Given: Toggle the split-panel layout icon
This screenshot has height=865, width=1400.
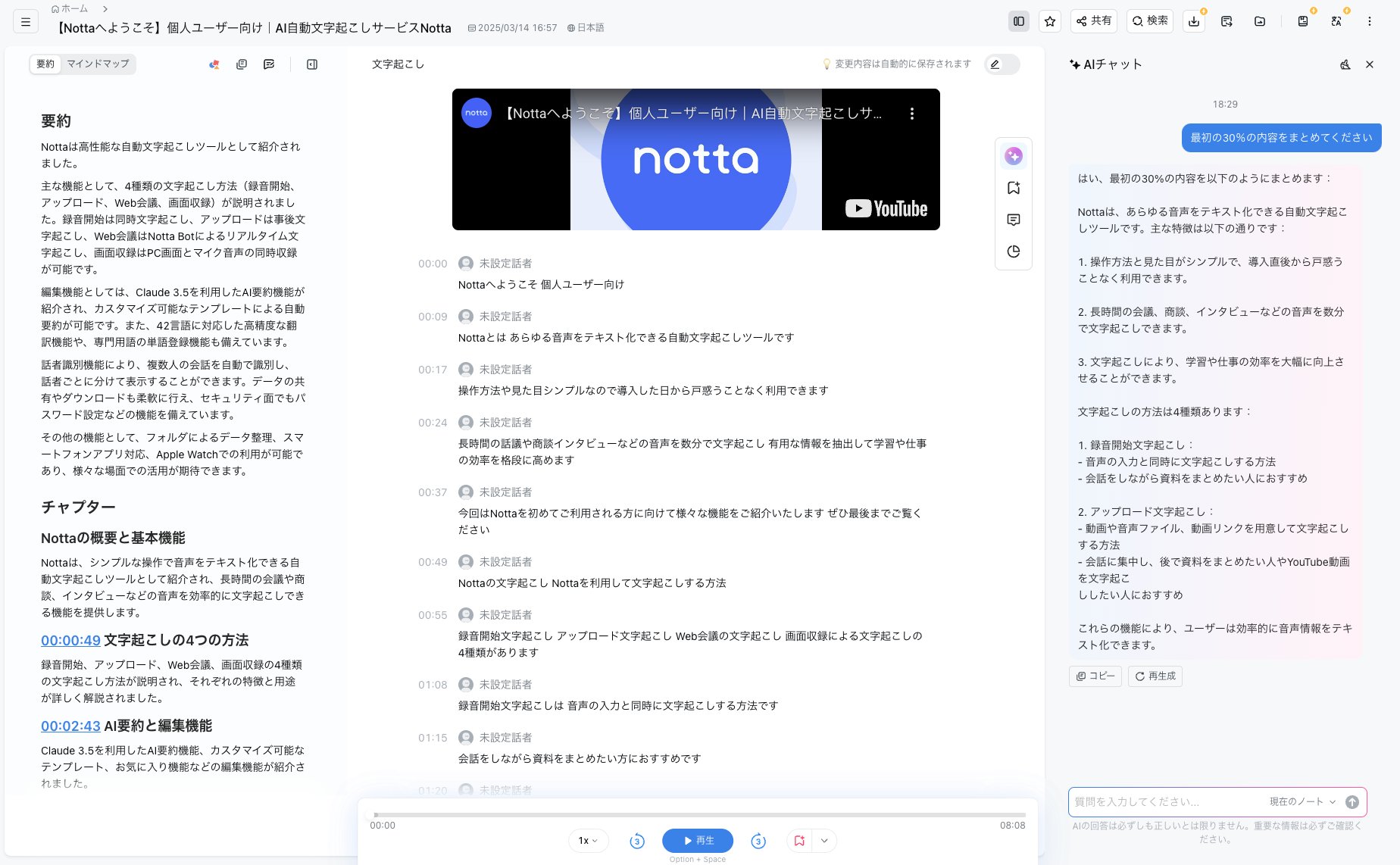Looking at the screenshot, I should (x=1019, y=21).
